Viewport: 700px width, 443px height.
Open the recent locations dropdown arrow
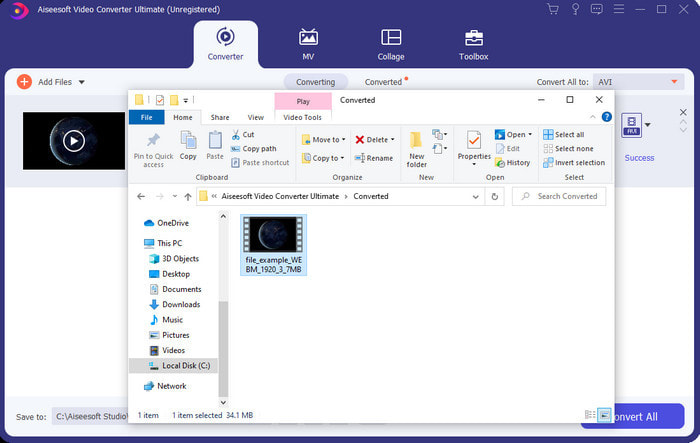coord(175,196)
